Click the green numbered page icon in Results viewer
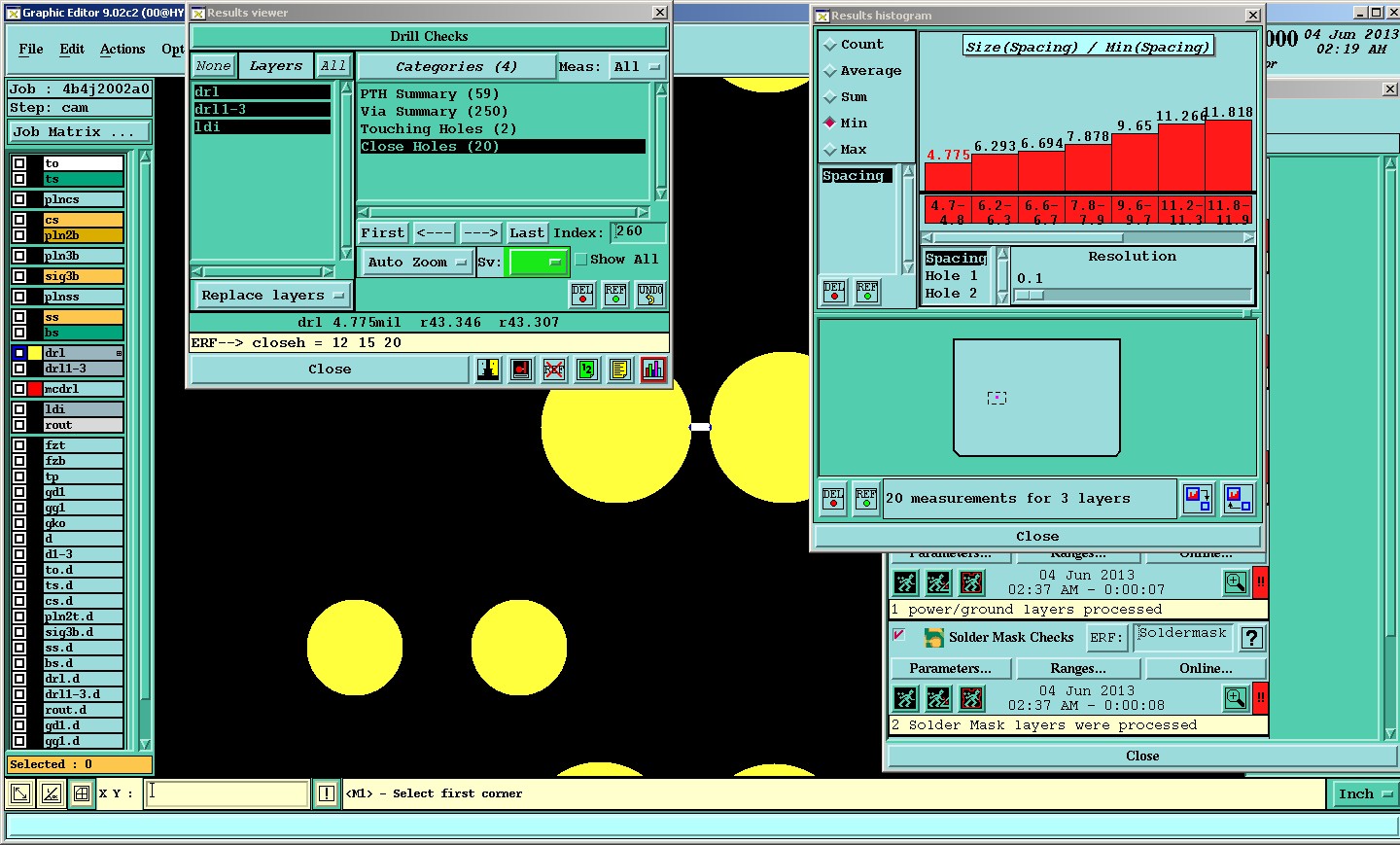 [587, 370]
